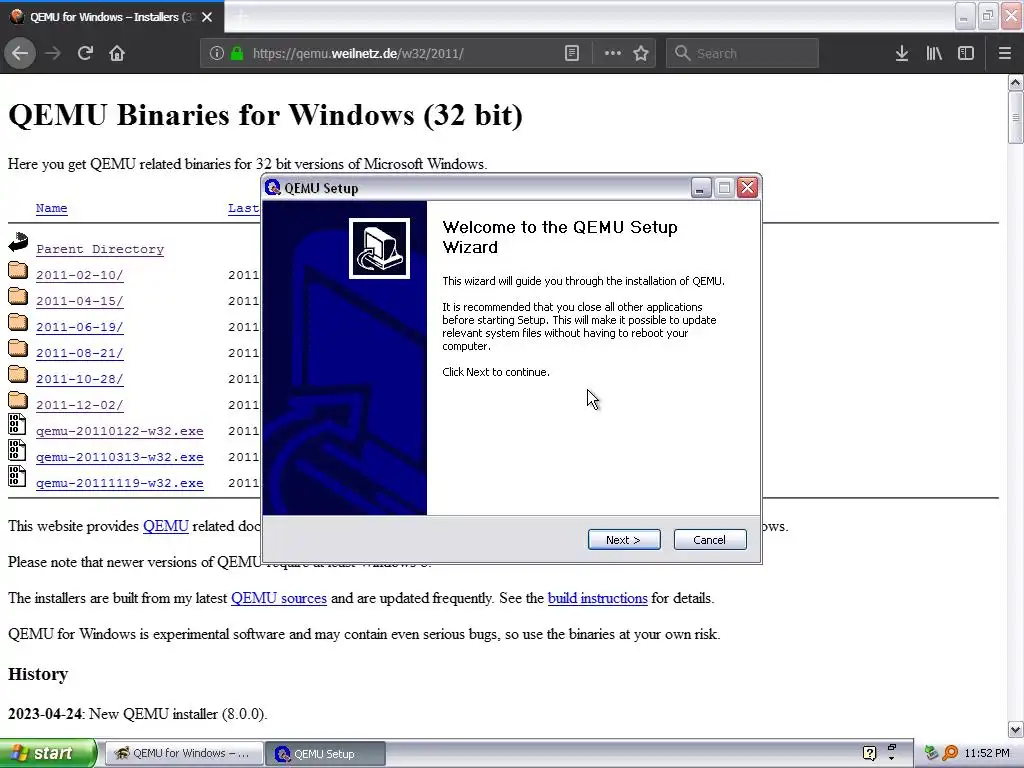Open the Windows Start menu

coord(48,753)
